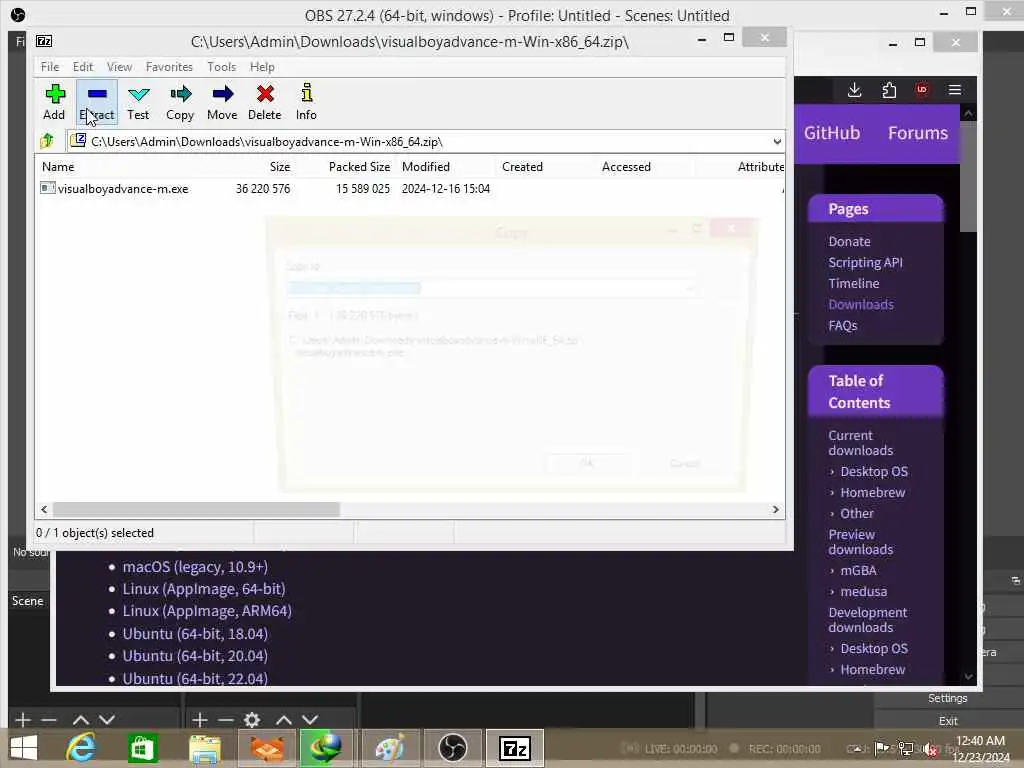Click the mGBA entry under Preview downloads
Screen dimensions: 1024x768
coord(858,571)
